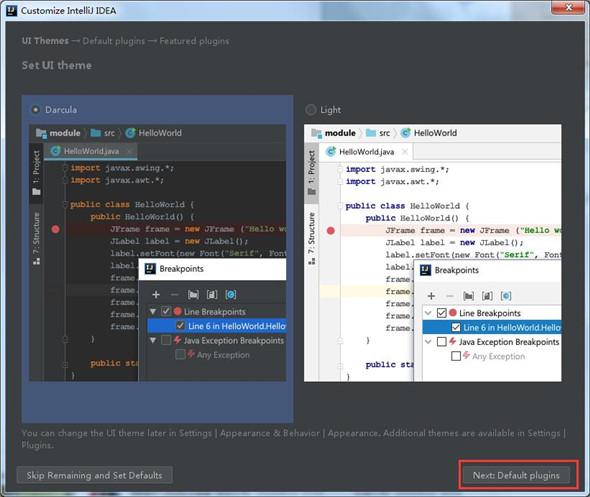This screenshot has width=590, height=497.
Task: Click the src folder icon in Darcula breadcrumb
Action: coord(96,133)
